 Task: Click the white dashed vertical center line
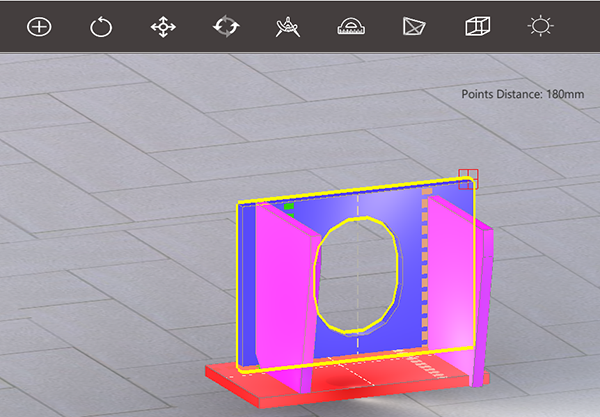358,274
